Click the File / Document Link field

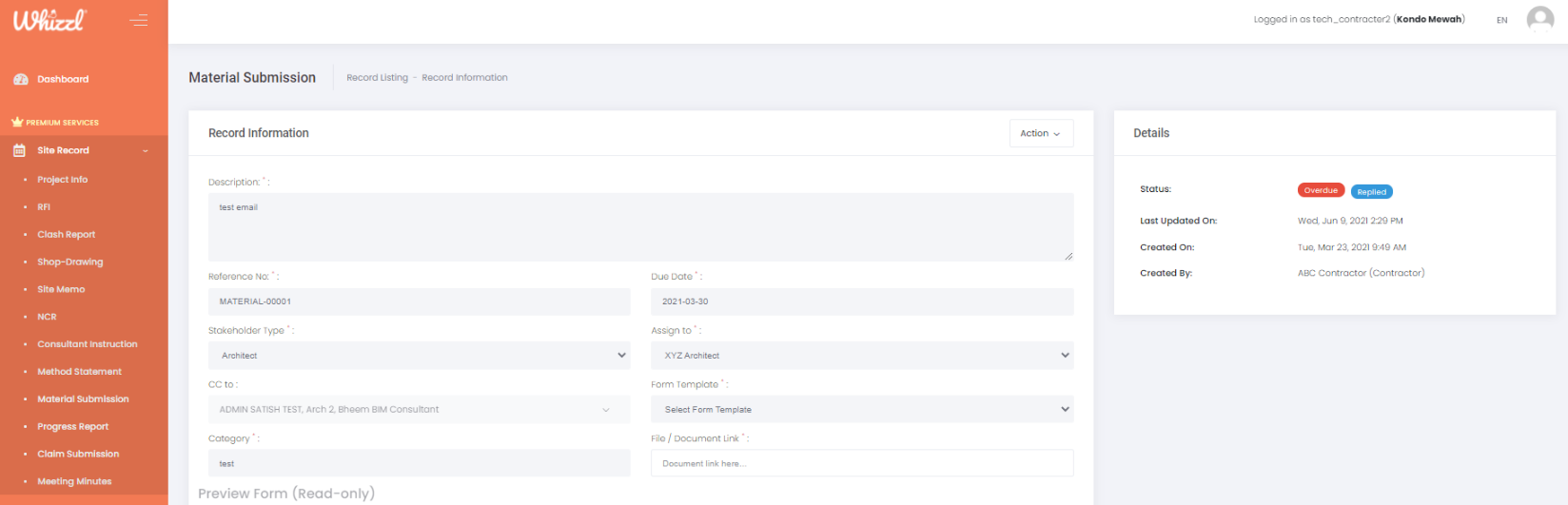click(861, 464)
